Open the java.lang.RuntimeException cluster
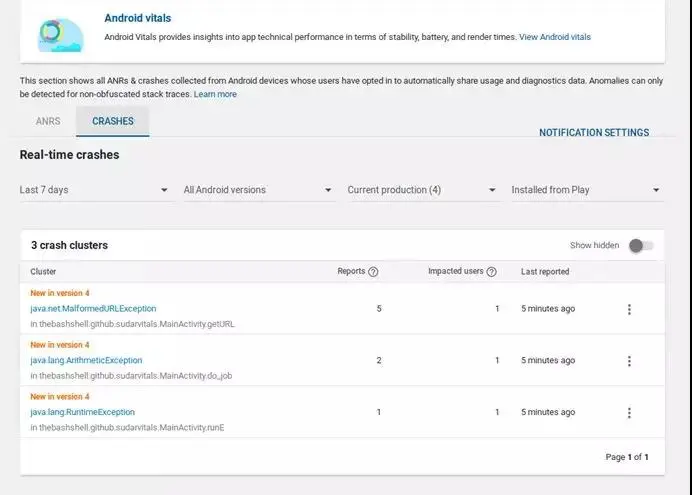 pos(82,412)
